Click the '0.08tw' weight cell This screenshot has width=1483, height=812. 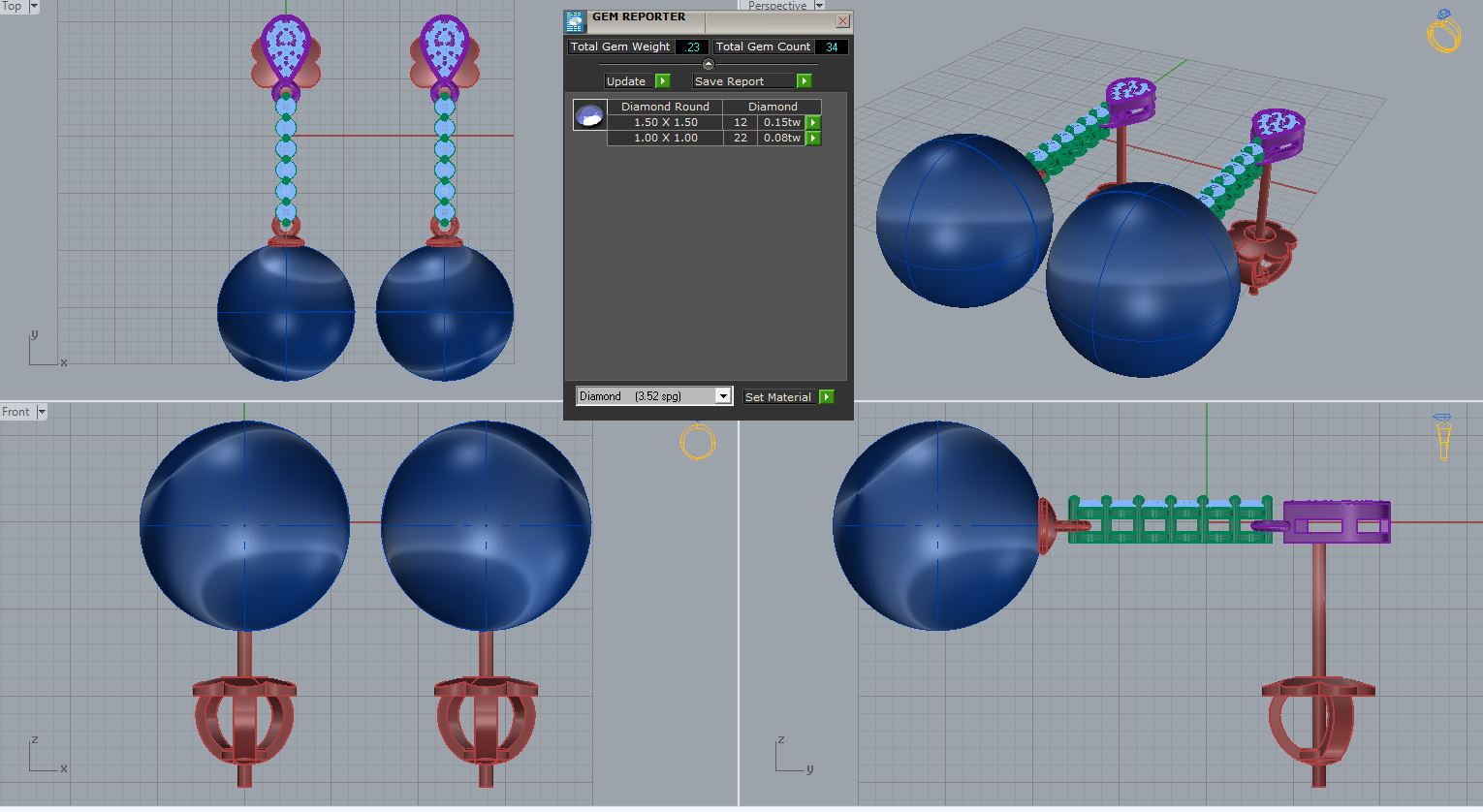coord(782,139)
